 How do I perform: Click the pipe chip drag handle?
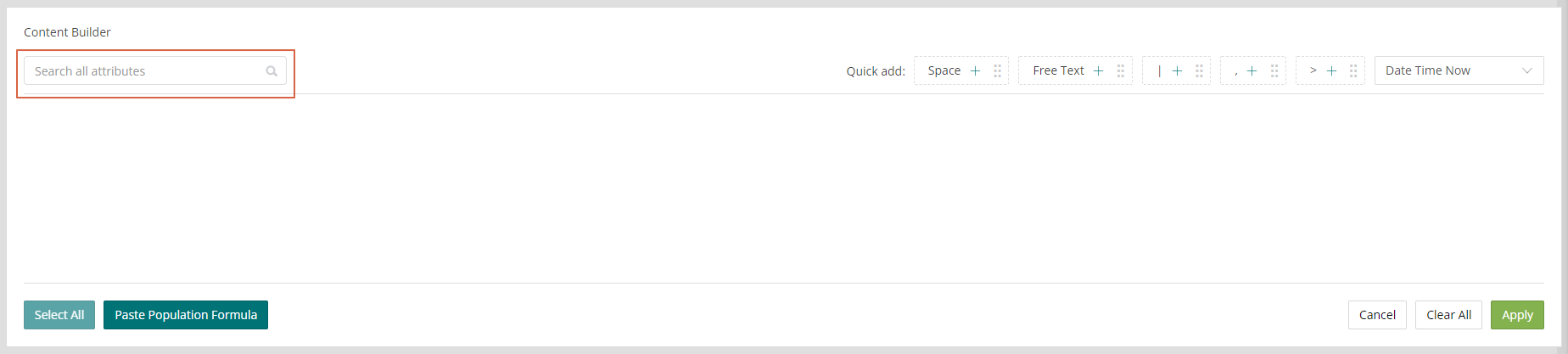1199,70
